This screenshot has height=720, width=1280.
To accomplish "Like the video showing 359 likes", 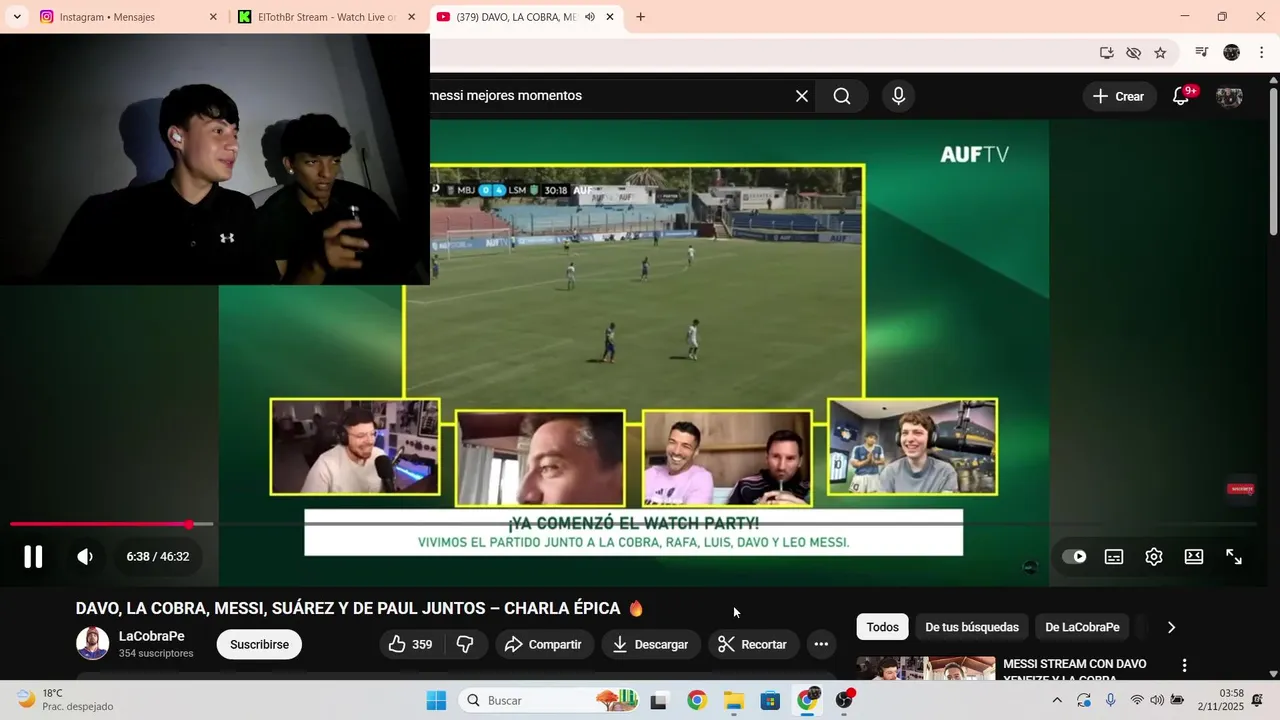I will point(411,644).
